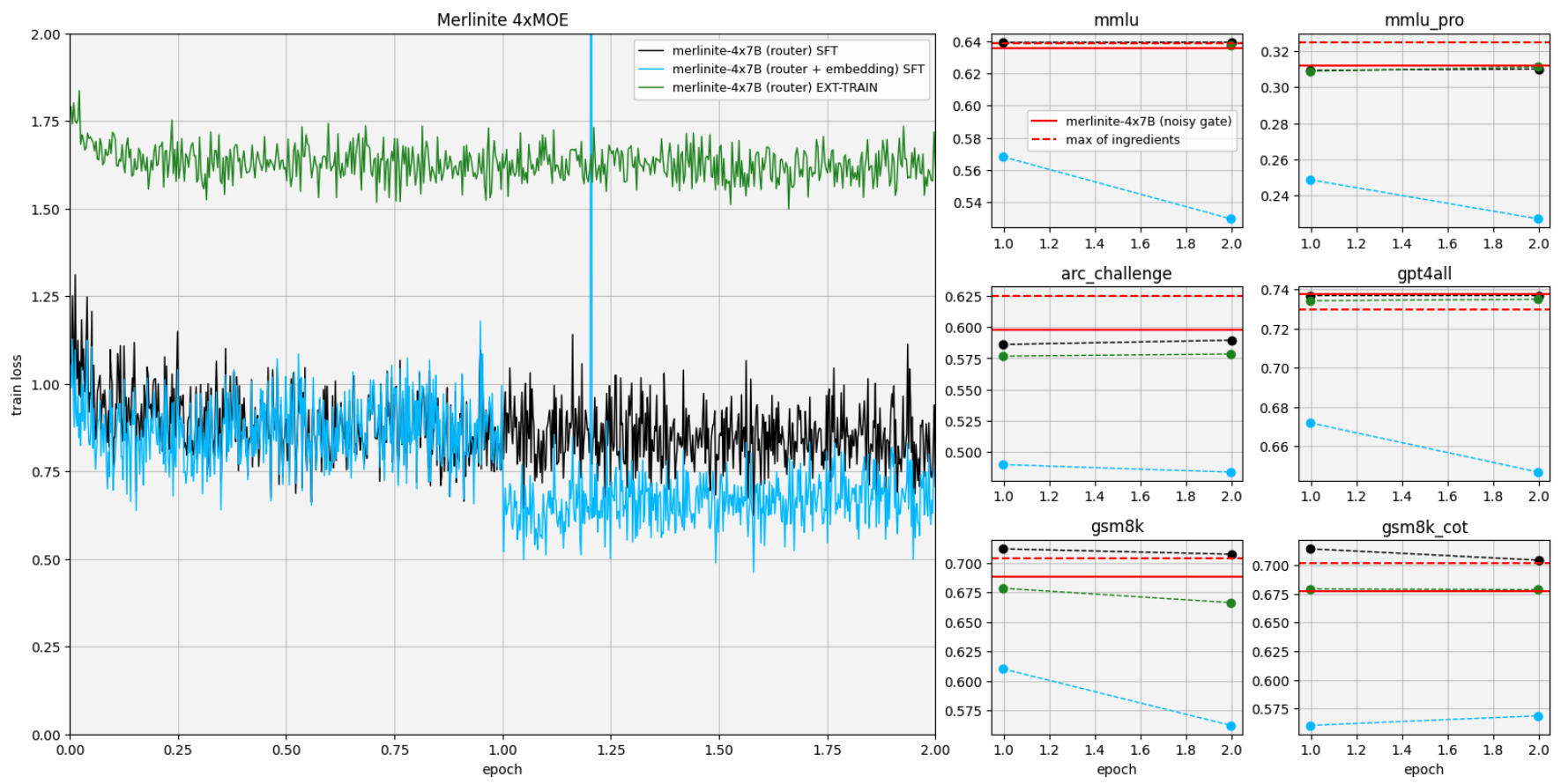Click the 'gsm8k_cot' subplot title
Screen dimensions: 1561x784
[1423, 527]
